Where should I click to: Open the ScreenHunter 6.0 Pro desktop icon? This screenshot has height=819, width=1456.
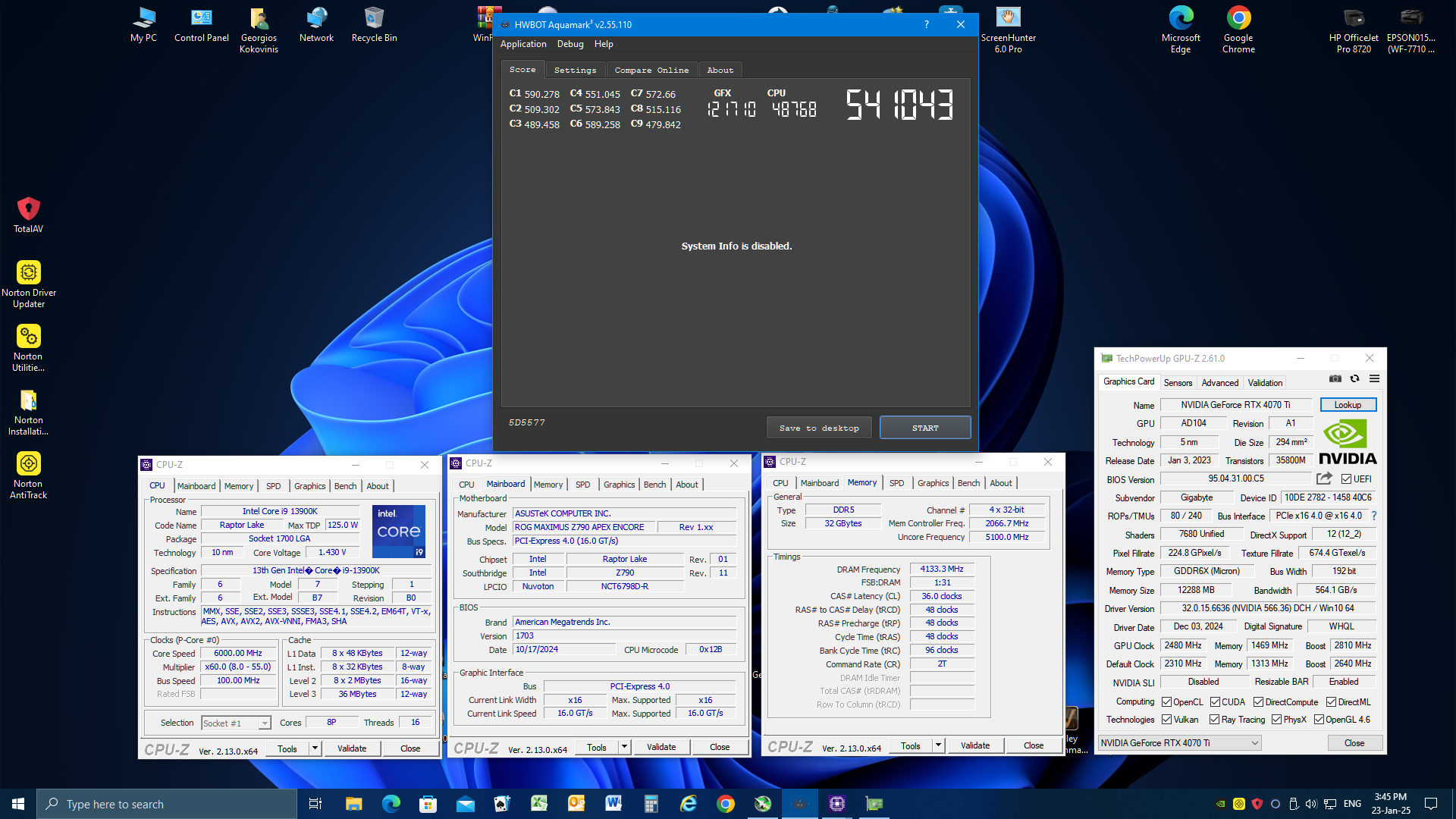[1008, 30]
